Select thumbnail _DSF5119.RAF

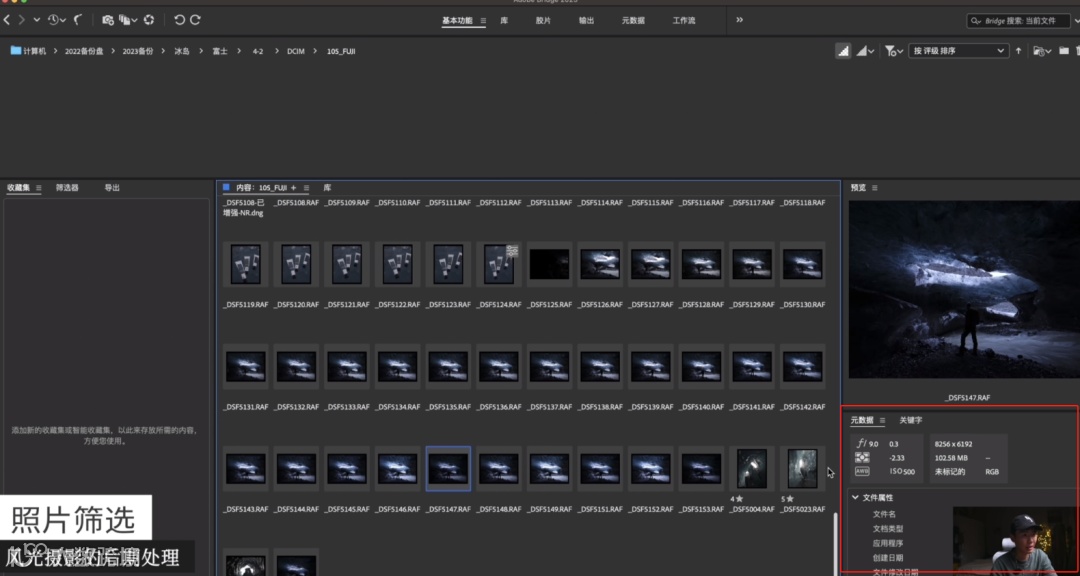click(246, 265)
